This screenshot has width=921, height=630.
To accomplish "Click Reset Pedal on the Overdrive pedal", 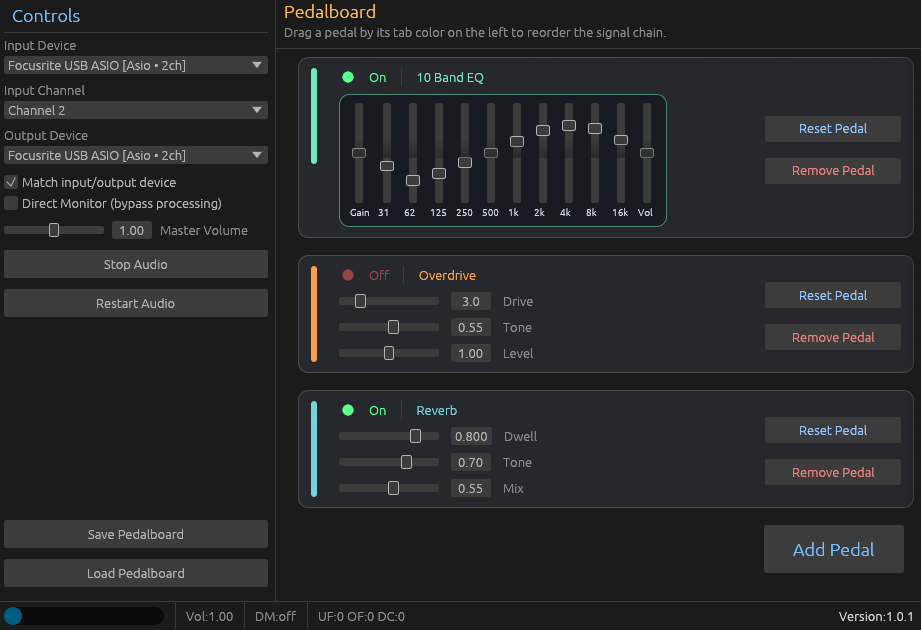I will click(832, 295).
